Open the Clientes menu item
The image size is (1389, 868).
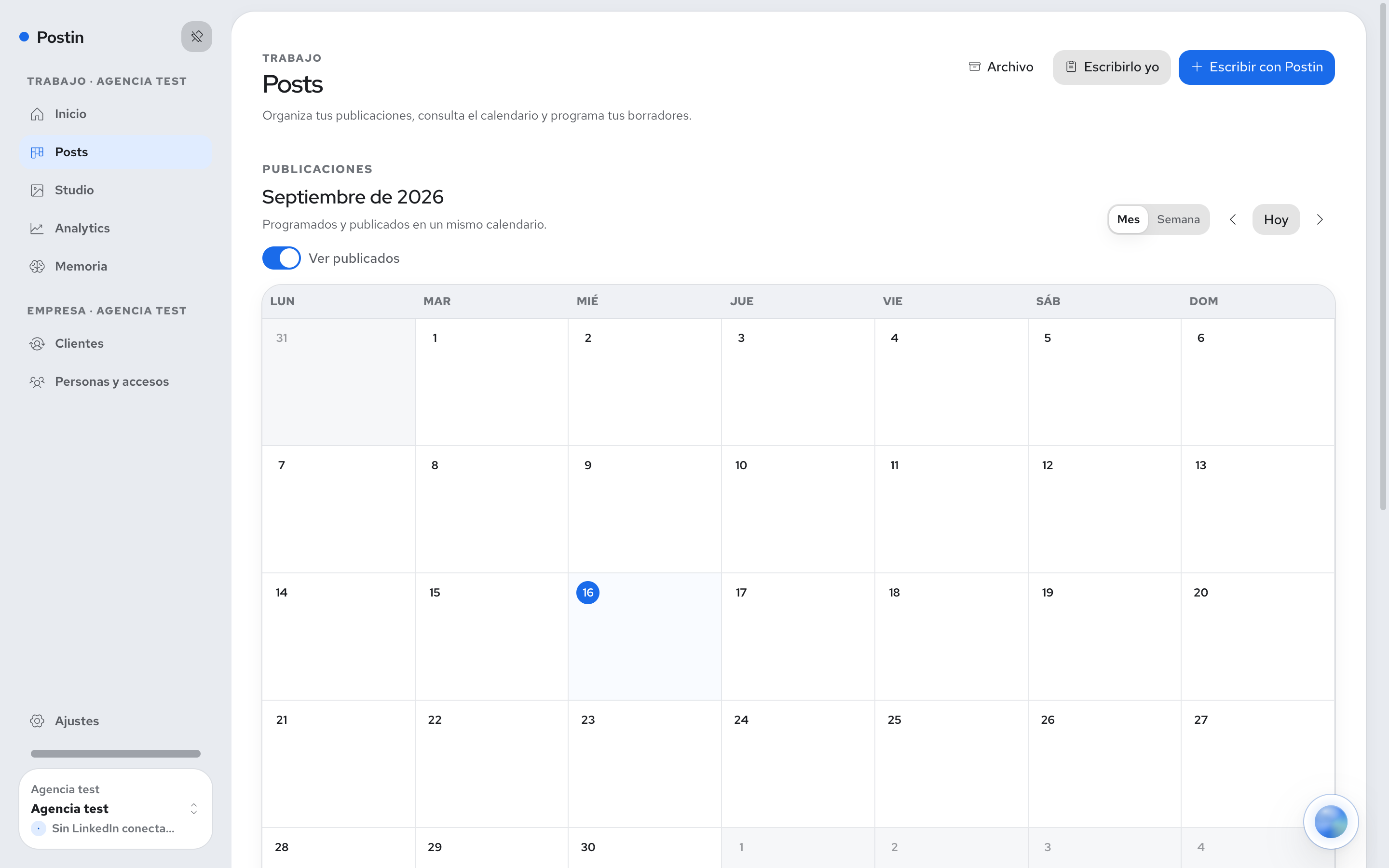click(x=116, y=344)
